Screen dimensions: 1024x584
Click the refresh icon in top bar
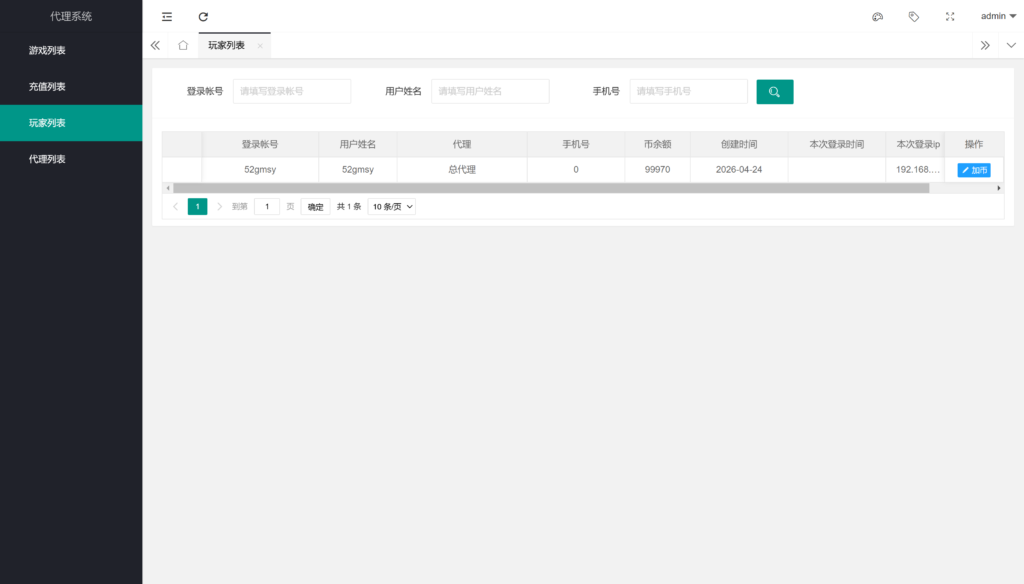(203, 16)
